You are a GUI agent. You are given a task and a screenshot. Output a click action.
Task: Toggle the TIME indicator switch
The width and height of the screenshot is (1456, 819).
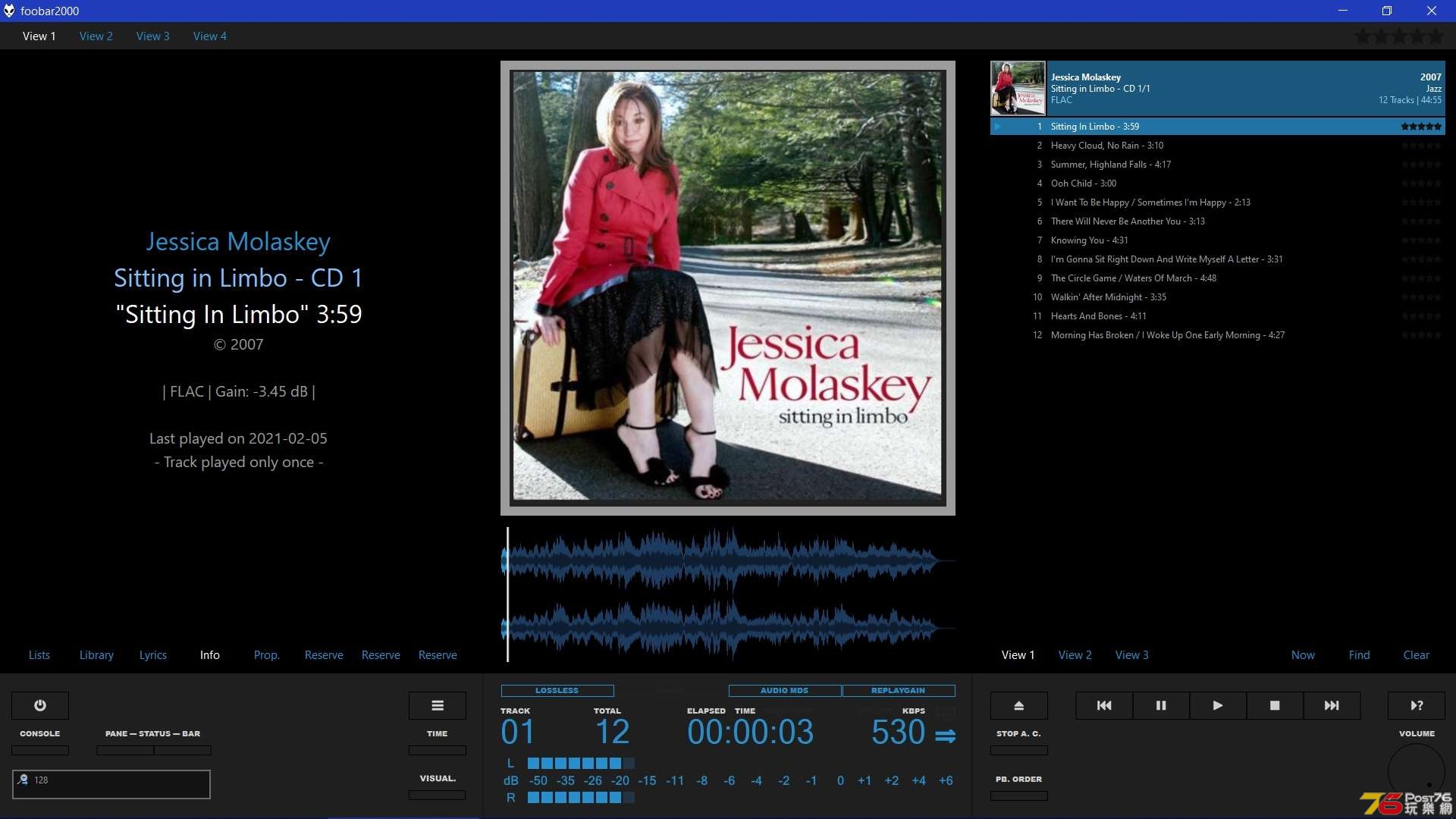point(438,750)
